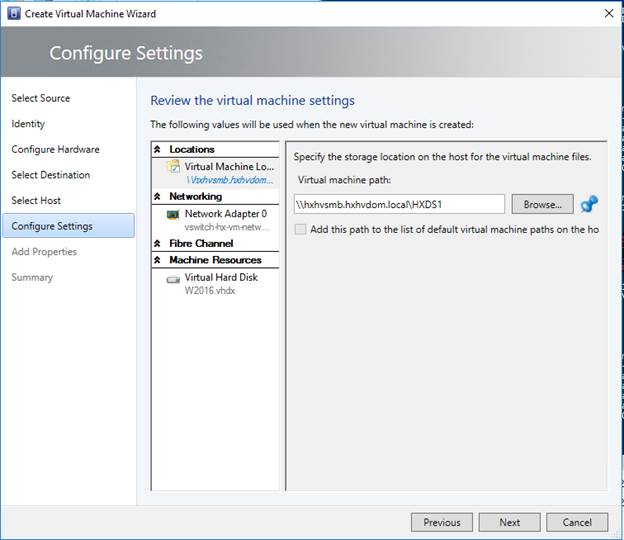Select Virtual Machine Location tree item
The image size is (624, 540).
(x=215, y=173)
